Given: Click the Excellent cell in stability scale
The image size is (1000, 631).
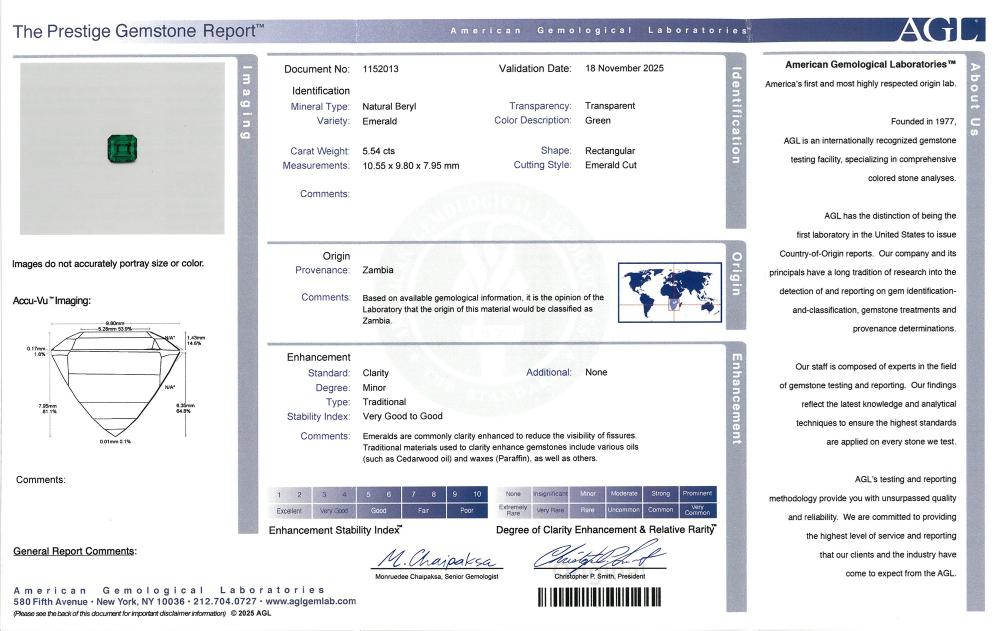Looking at the screenshot, I should click(290, 511).
